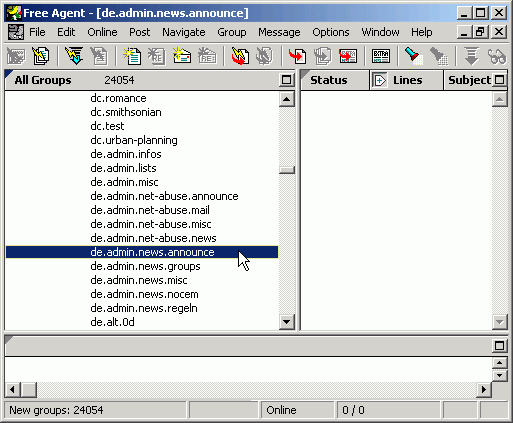Click the greyed flashlight Find Next icon
This screenshot has width=513, height=423.
438,56
